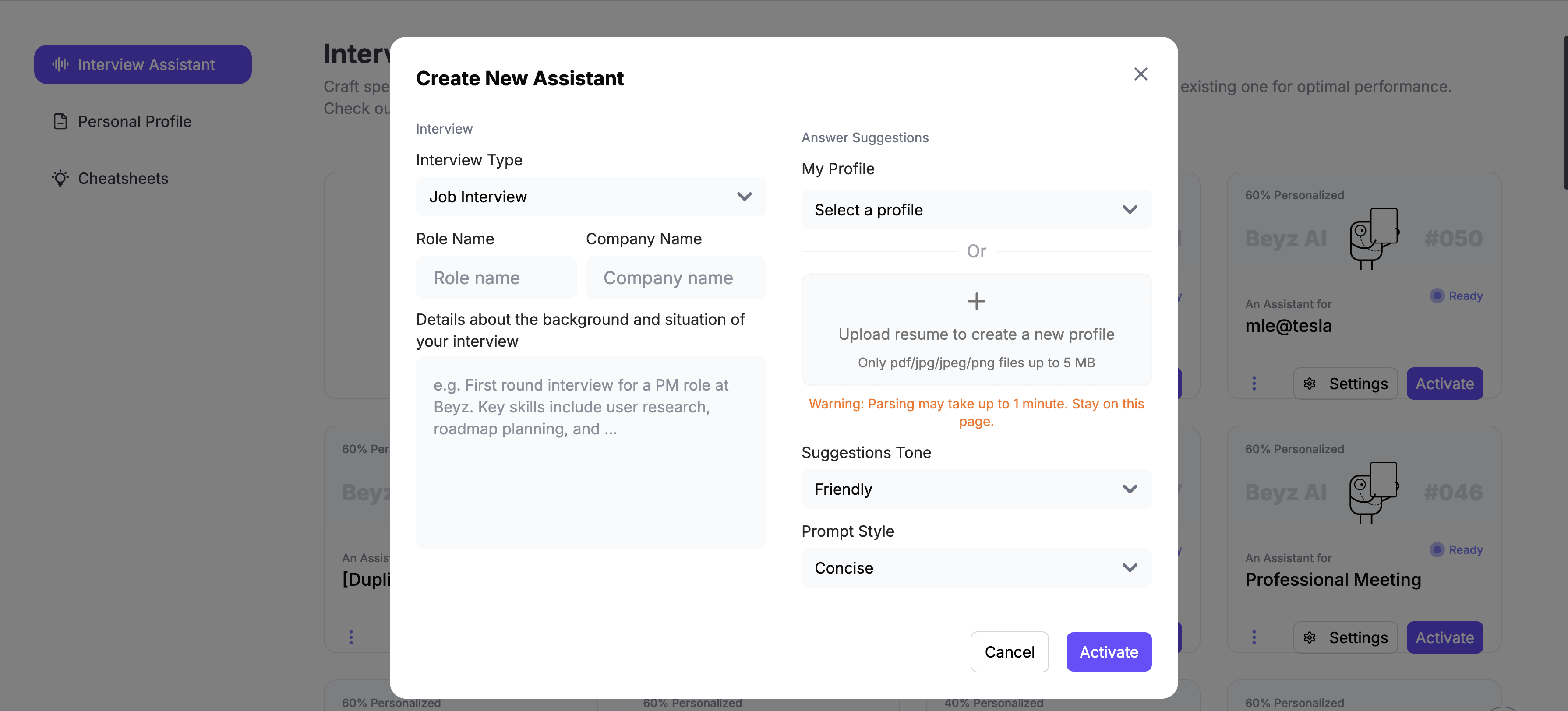The height and width of the screenshot is (711, 1568).
Task: Open the Suggestions Tone Friendly dropdown
Action: click(x=976, y=489)
